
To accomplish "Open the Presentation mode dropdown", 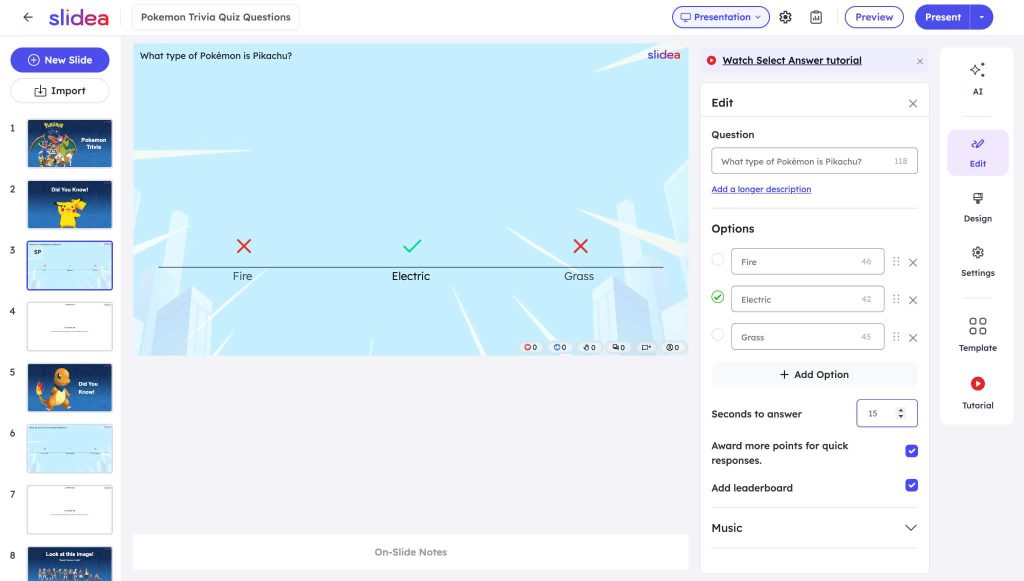I will coord(720,17).
